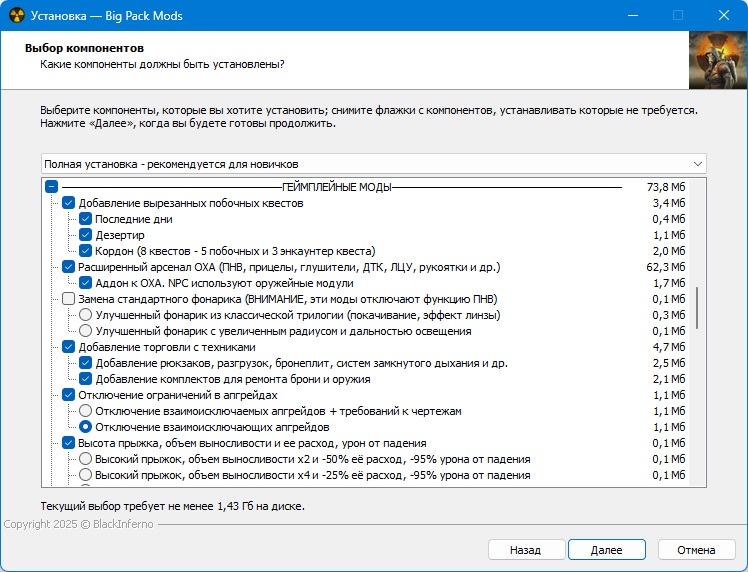Screen dimensions: 748x572
Task: Uncheck 'Аддон к ОХА' NPC modules checkbox
Action: pos(86,283)
